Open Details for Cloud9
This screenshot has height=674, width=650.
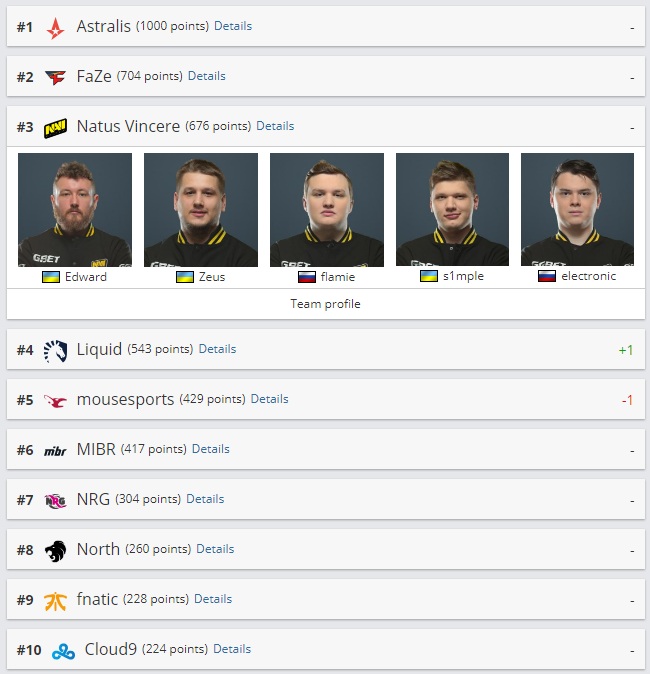point(232,649)
